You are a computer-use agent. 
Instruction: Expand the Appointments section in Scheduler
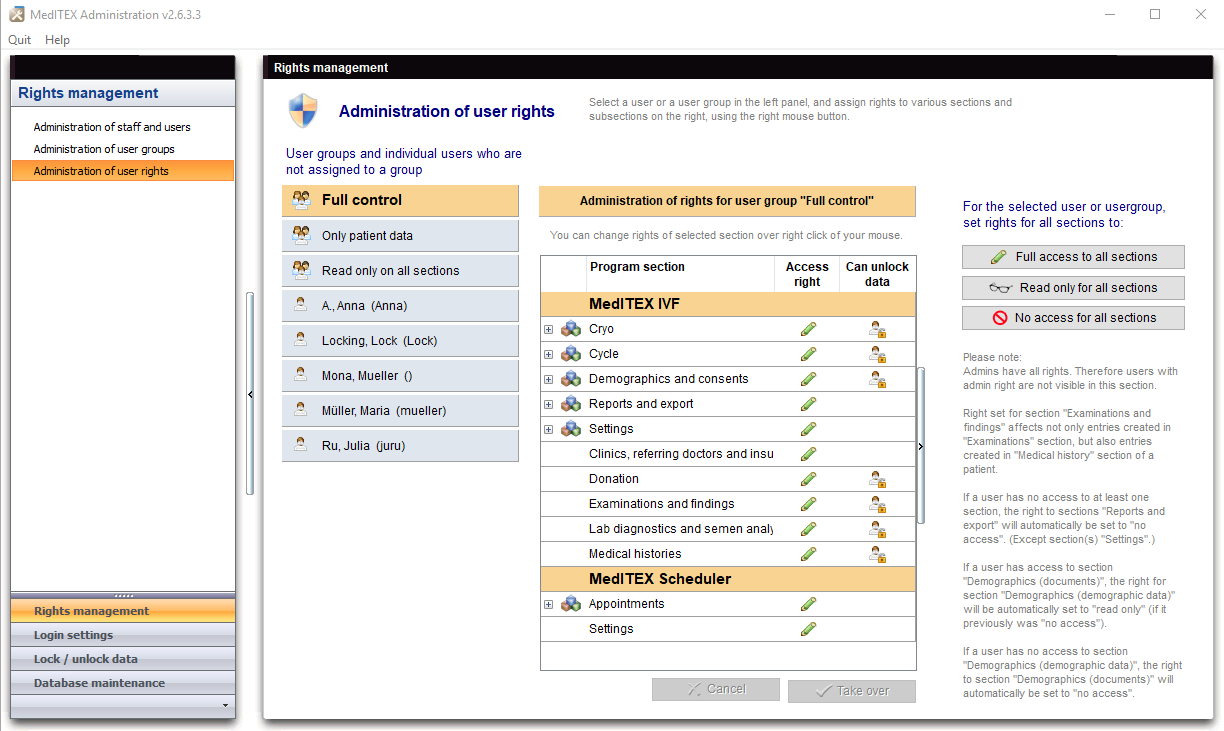pyautogui.click(x=548, y=604)
